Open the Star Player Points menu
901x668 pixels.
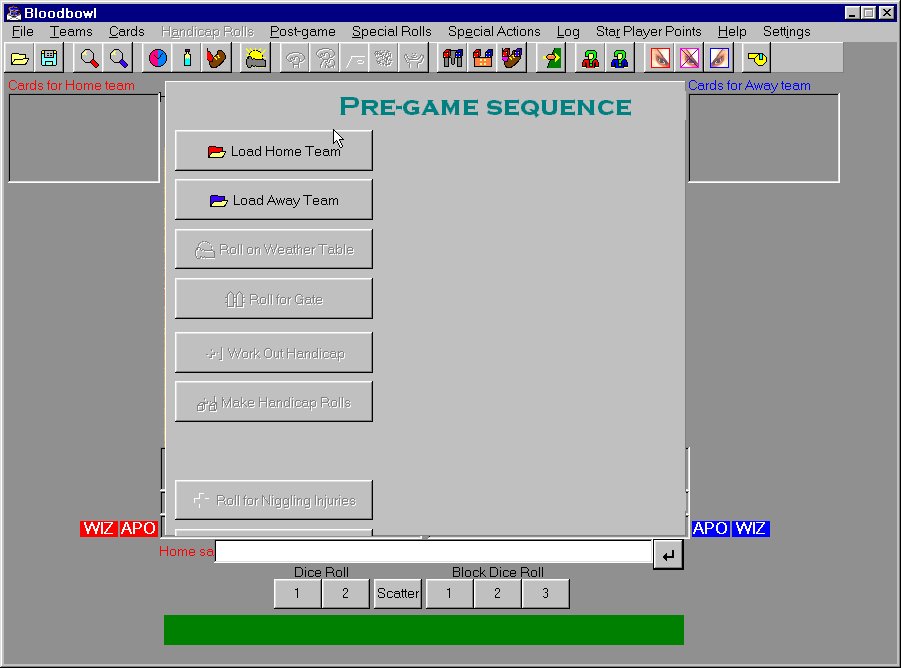coord(649,32)
